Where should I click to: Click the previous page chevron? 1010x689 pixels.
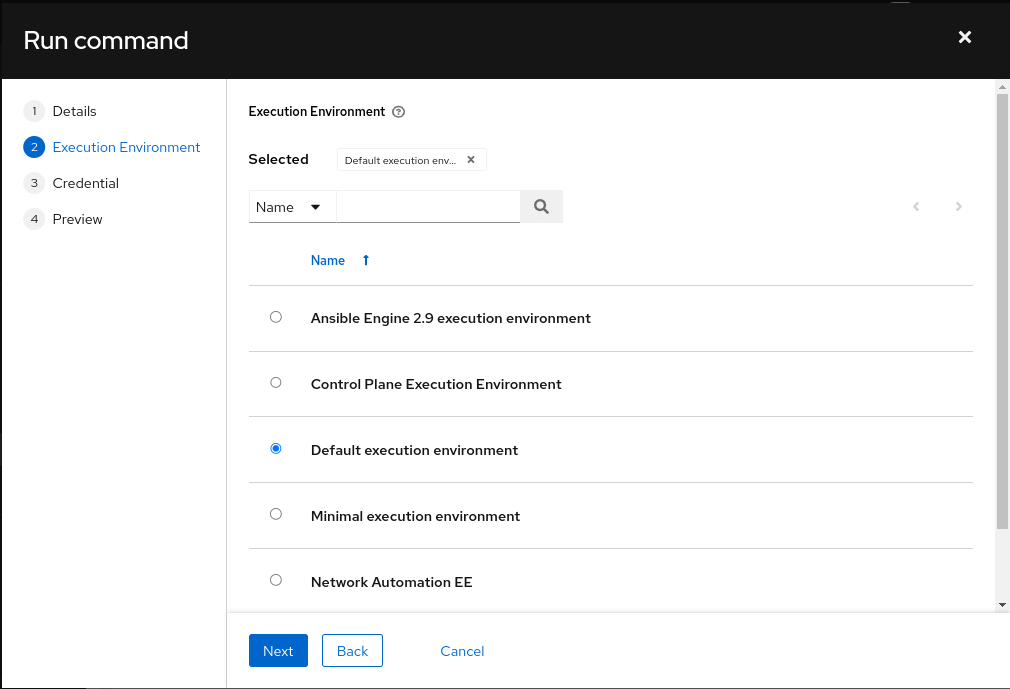click(916, 206)
